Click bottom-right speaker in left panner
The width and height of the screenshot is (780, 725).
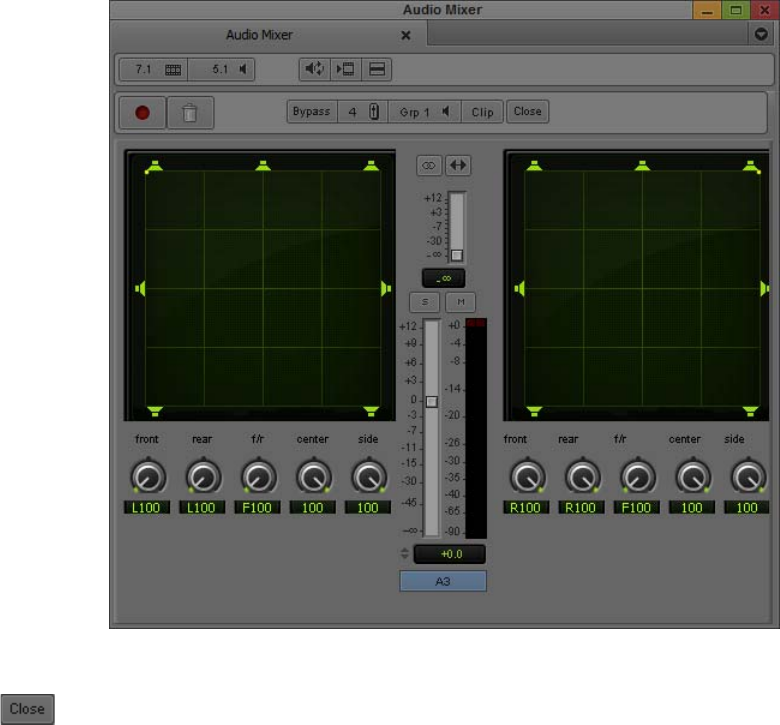371,411
